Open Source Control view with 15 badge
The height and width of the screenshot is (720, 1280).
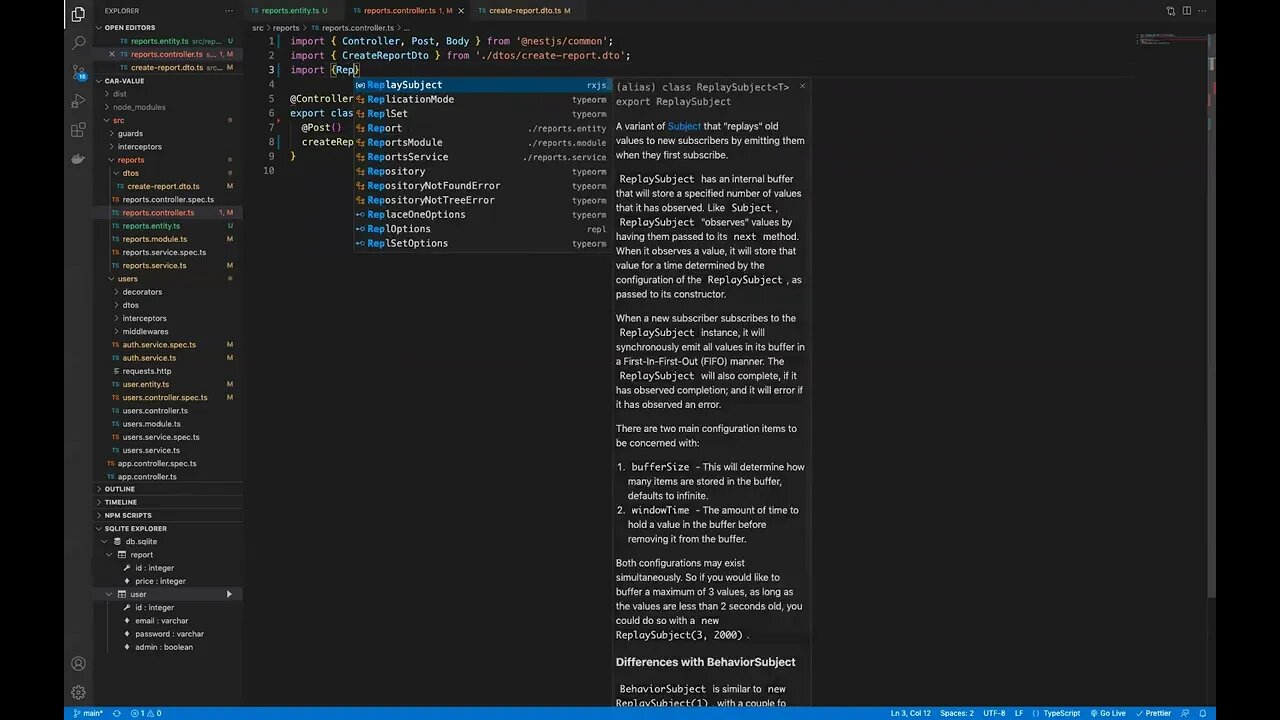78,72
